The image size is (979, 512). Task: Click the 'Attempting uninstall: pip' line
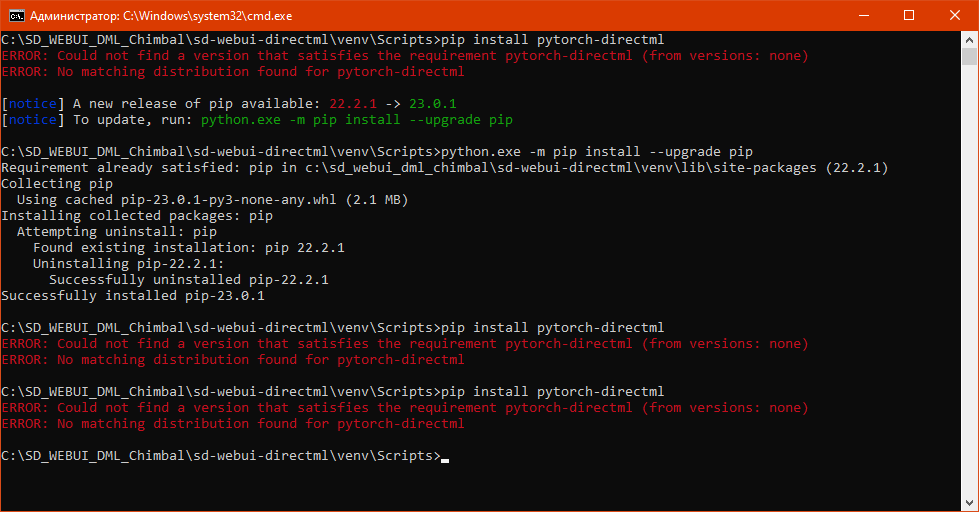[x=117, y=232]
